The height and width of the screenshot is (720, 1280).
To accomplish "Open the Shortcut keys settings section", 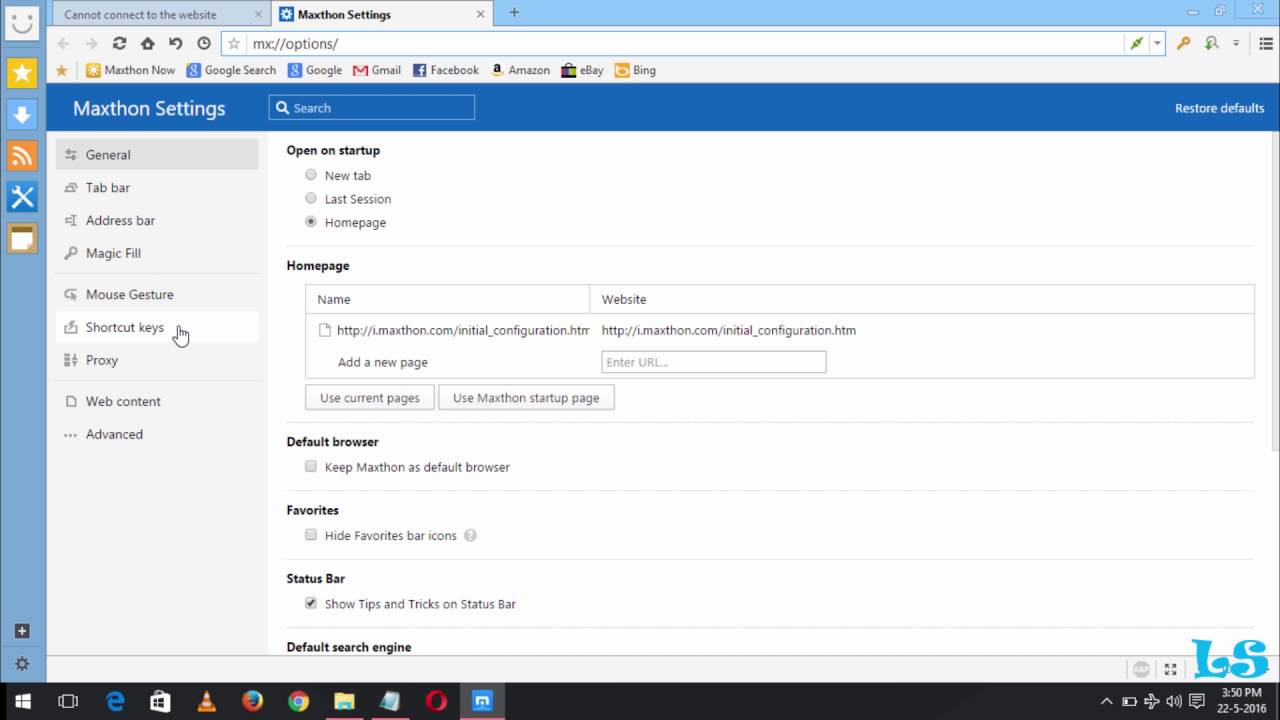I will (157, 327).
